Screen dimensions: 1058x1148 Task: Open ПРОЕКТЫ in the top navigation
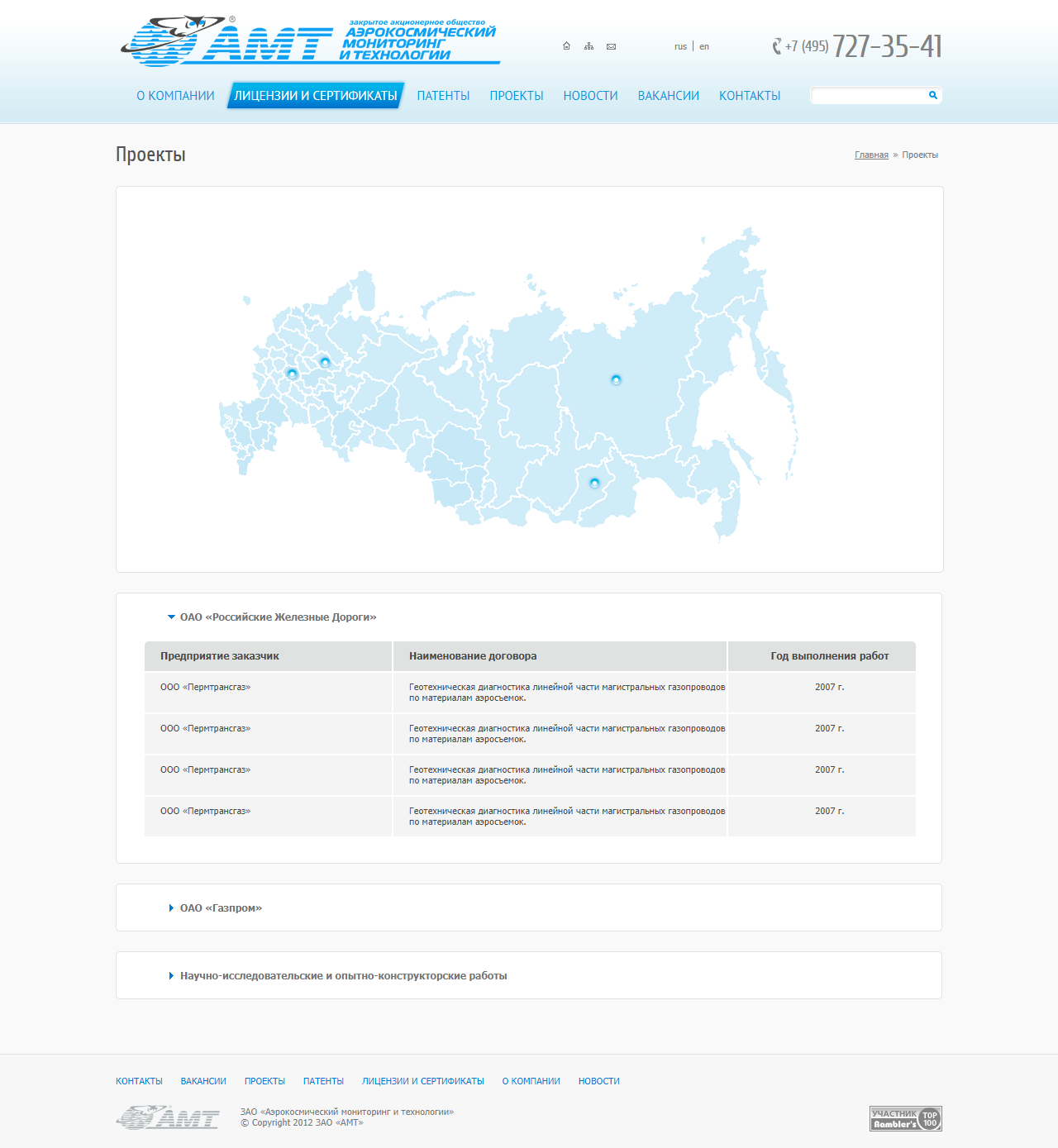click(517, 96)
